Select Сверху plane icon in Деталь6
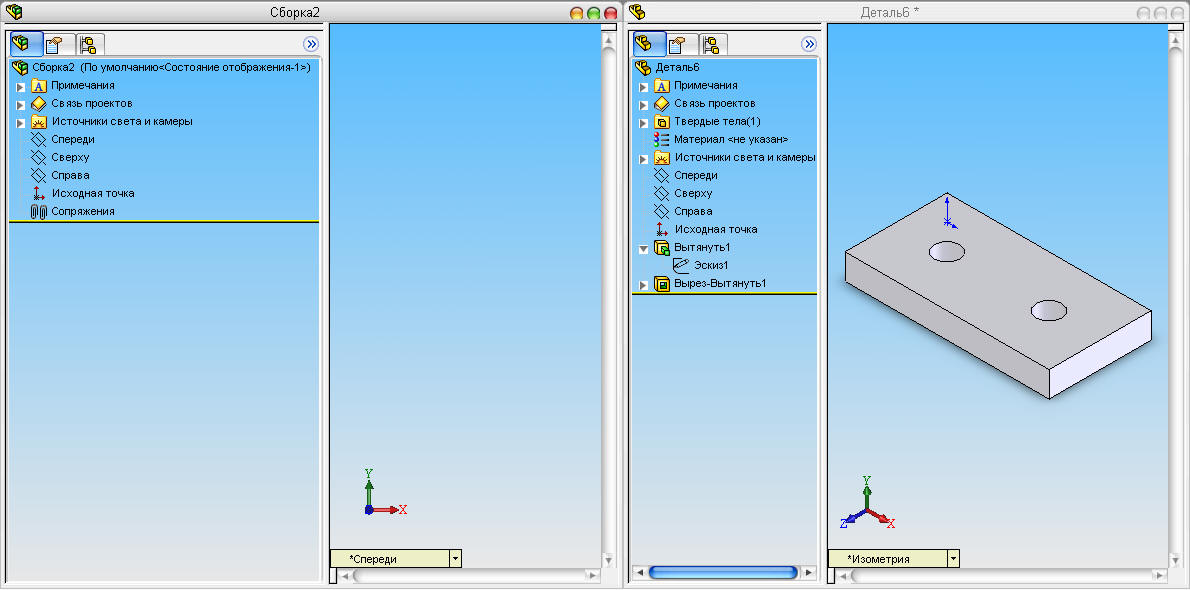The height and width of the screenshot is (590, 1190). [x=662, y=194]
